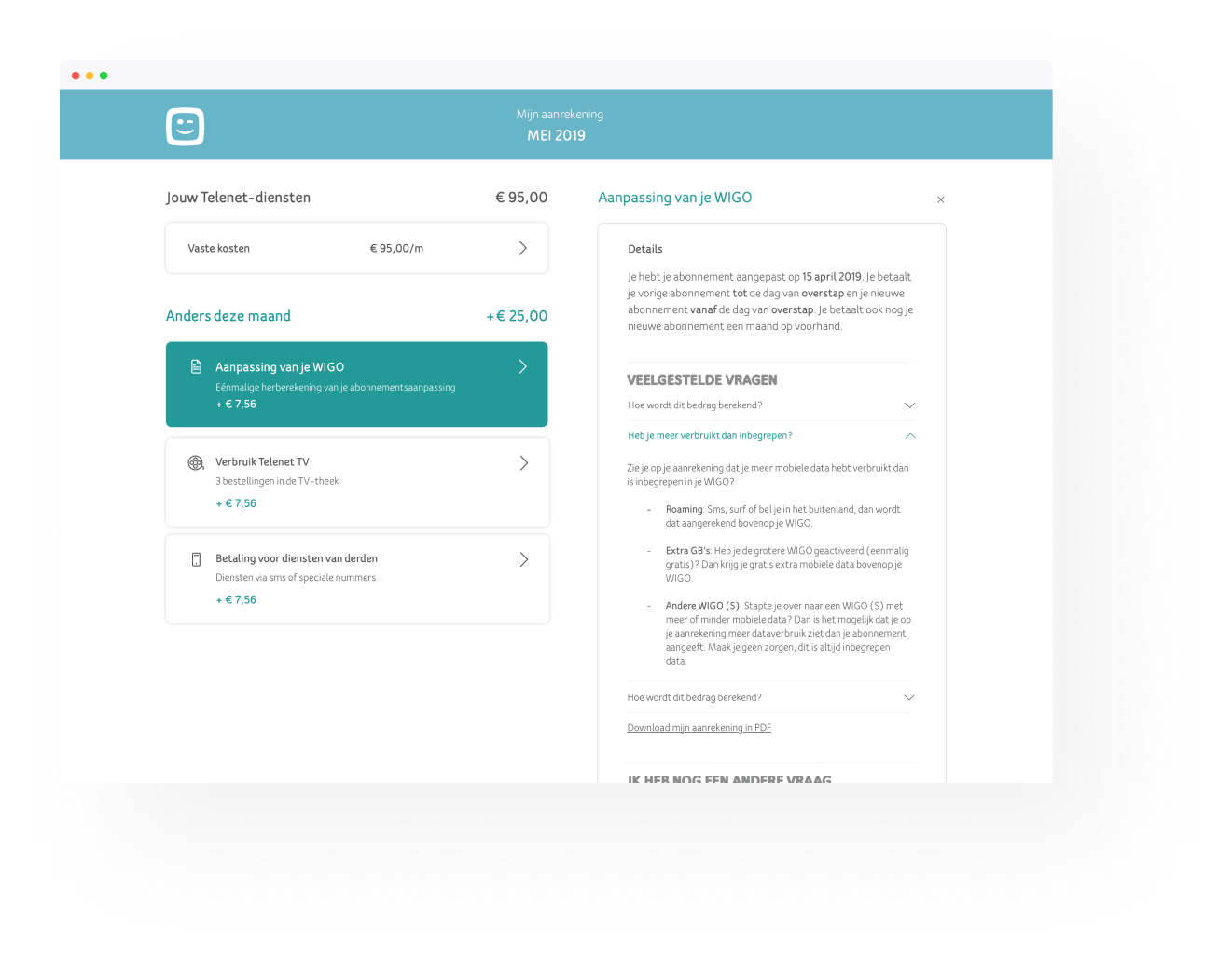
Task: Select the Vaste kosten card
Action: click(x=357, y=248)
